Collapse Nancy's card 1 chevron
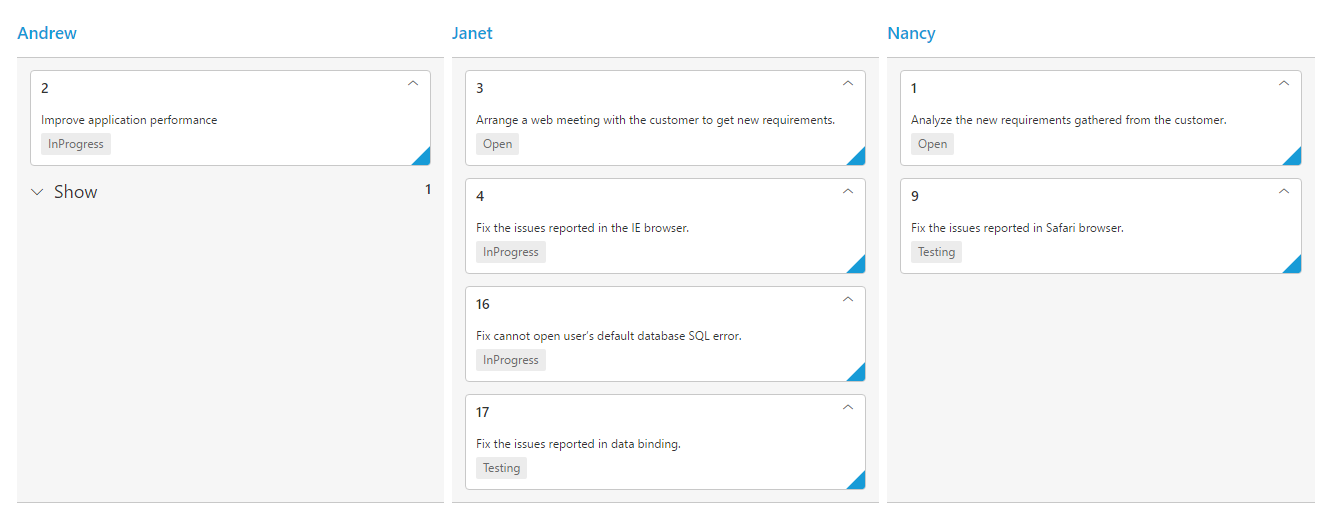The image size is (1328, 527). click(1284, 84)
